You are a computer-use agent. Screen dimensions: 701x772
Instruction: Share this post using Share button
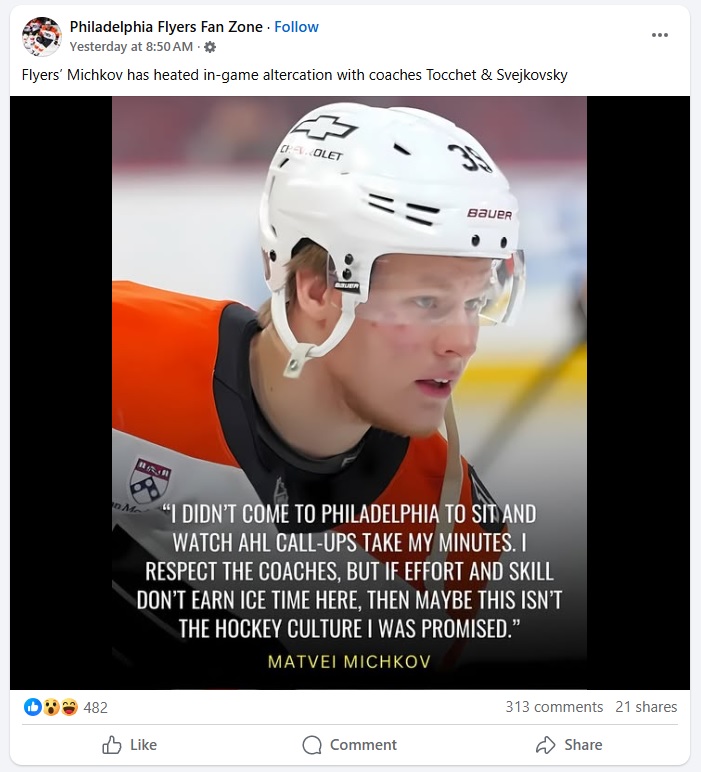(x=569, y=745)
